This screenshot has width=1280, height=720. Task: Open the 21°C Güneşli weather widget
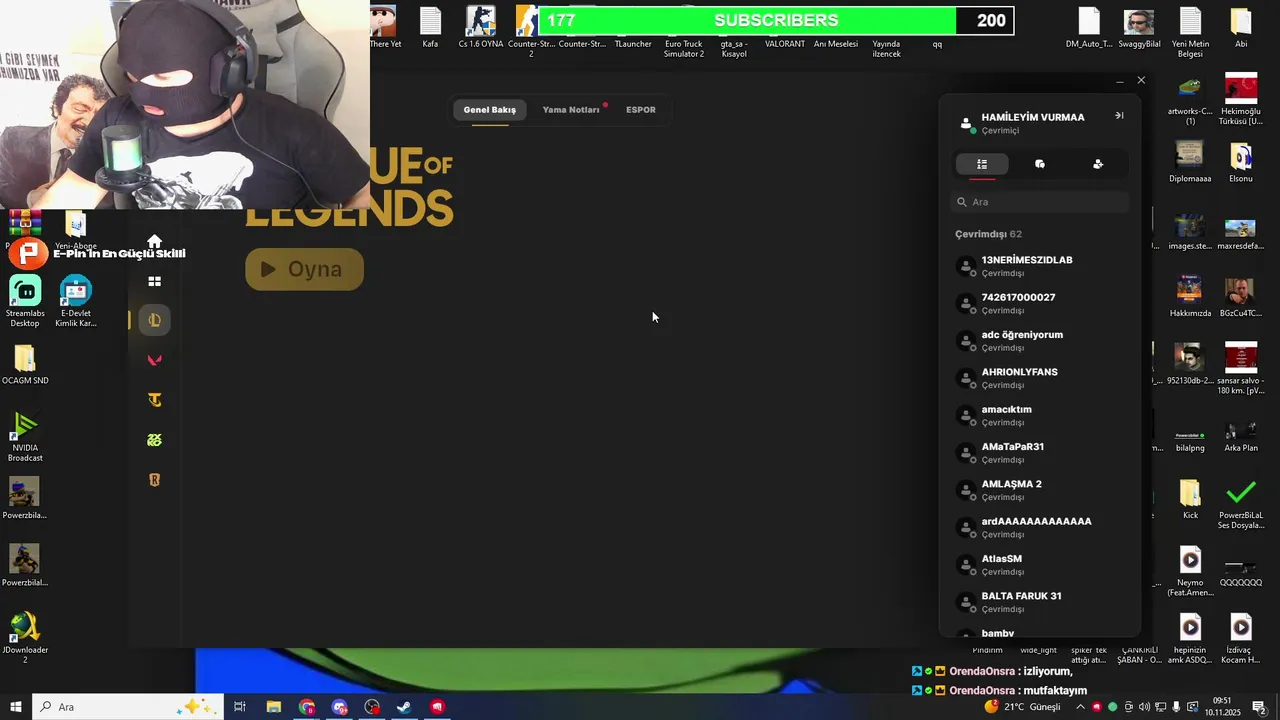pyautogui.click(x=1022, y=707)
